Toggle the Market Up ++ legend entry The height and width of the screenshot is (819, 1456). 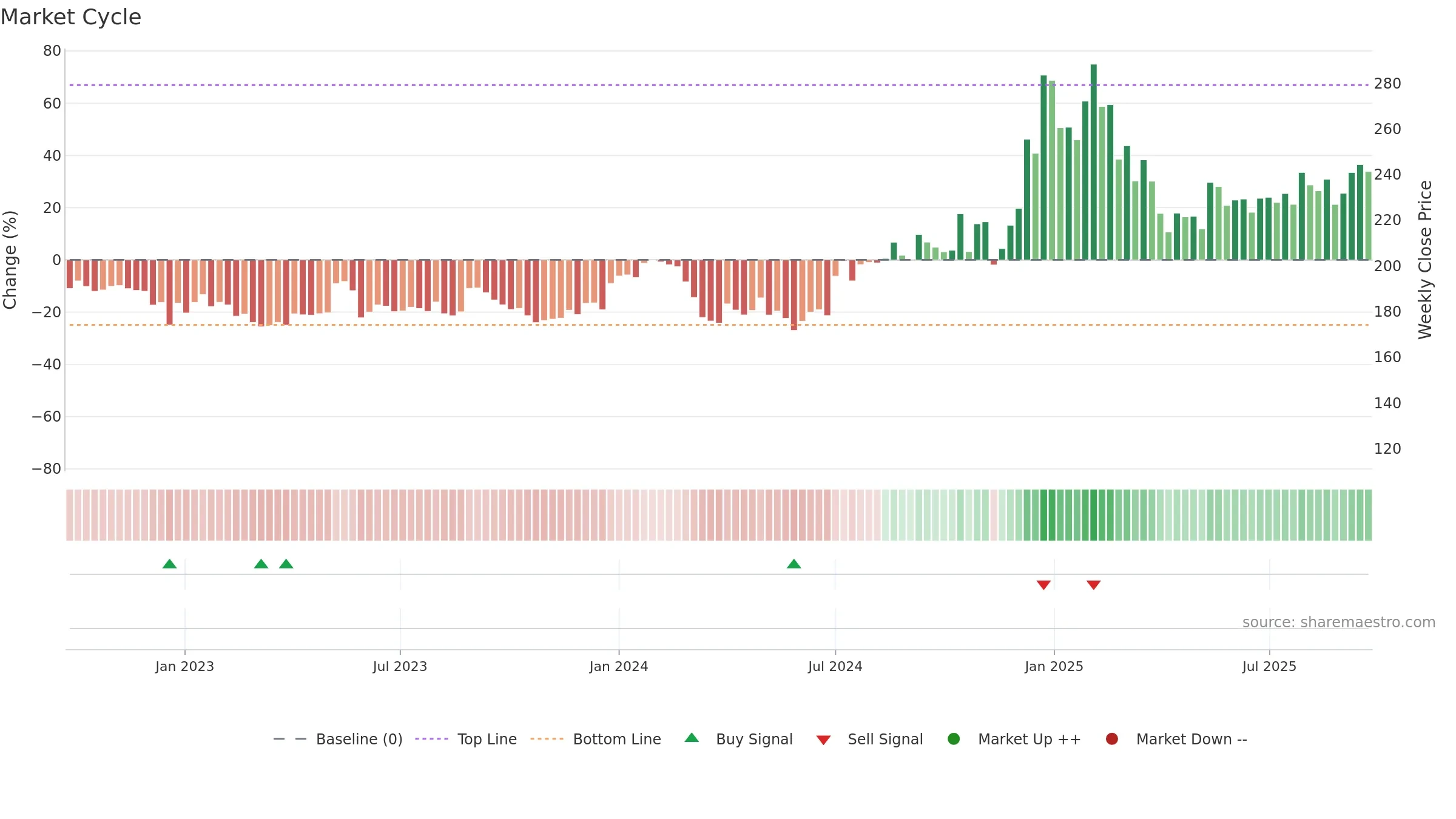[1014, 739]
